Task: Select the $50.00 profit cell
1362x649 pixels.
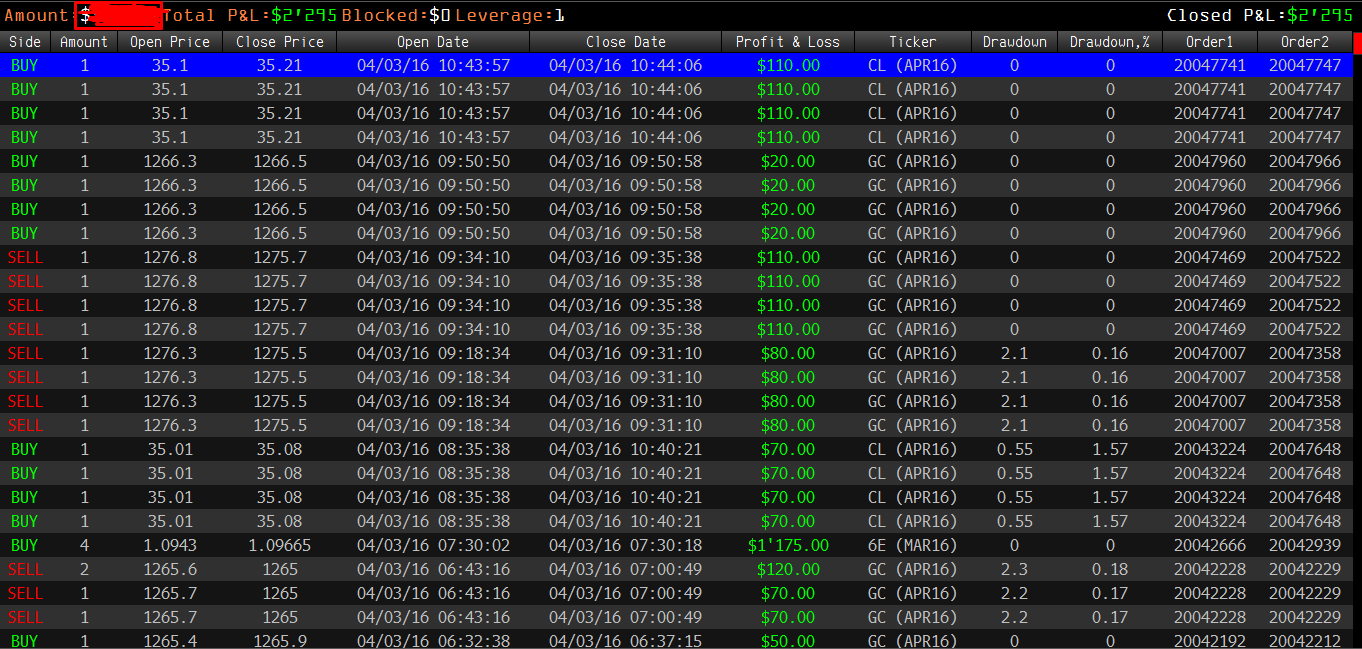Action: [788, 641]
